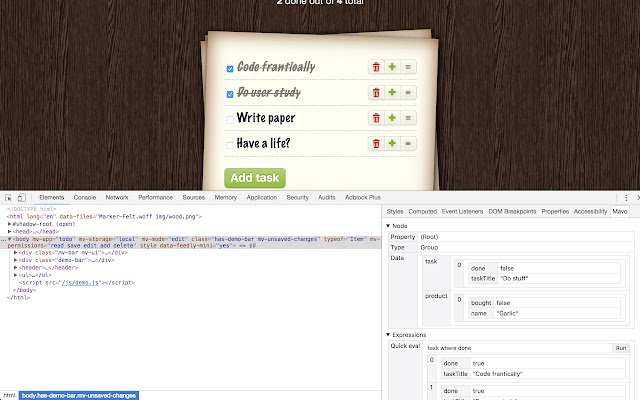This screenshot has width=640, height=400.
Task: Open DevTools three-dot more options menu
Action: pos(626,198)
